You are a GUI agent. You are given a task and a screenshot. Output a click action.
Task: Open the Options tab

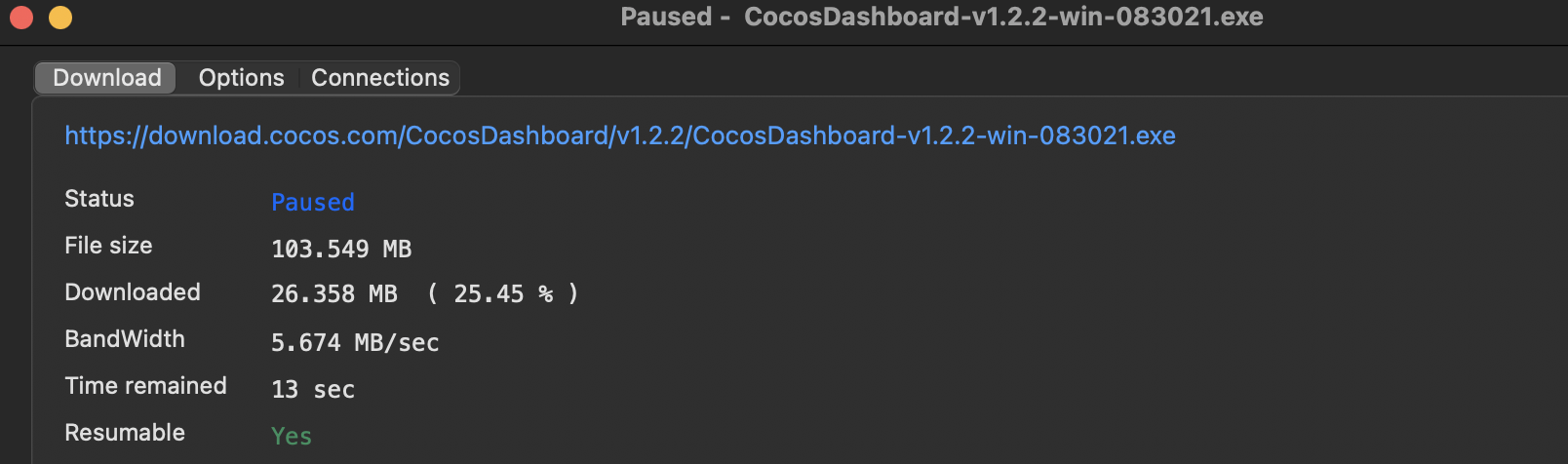click(x=241, y=78)
